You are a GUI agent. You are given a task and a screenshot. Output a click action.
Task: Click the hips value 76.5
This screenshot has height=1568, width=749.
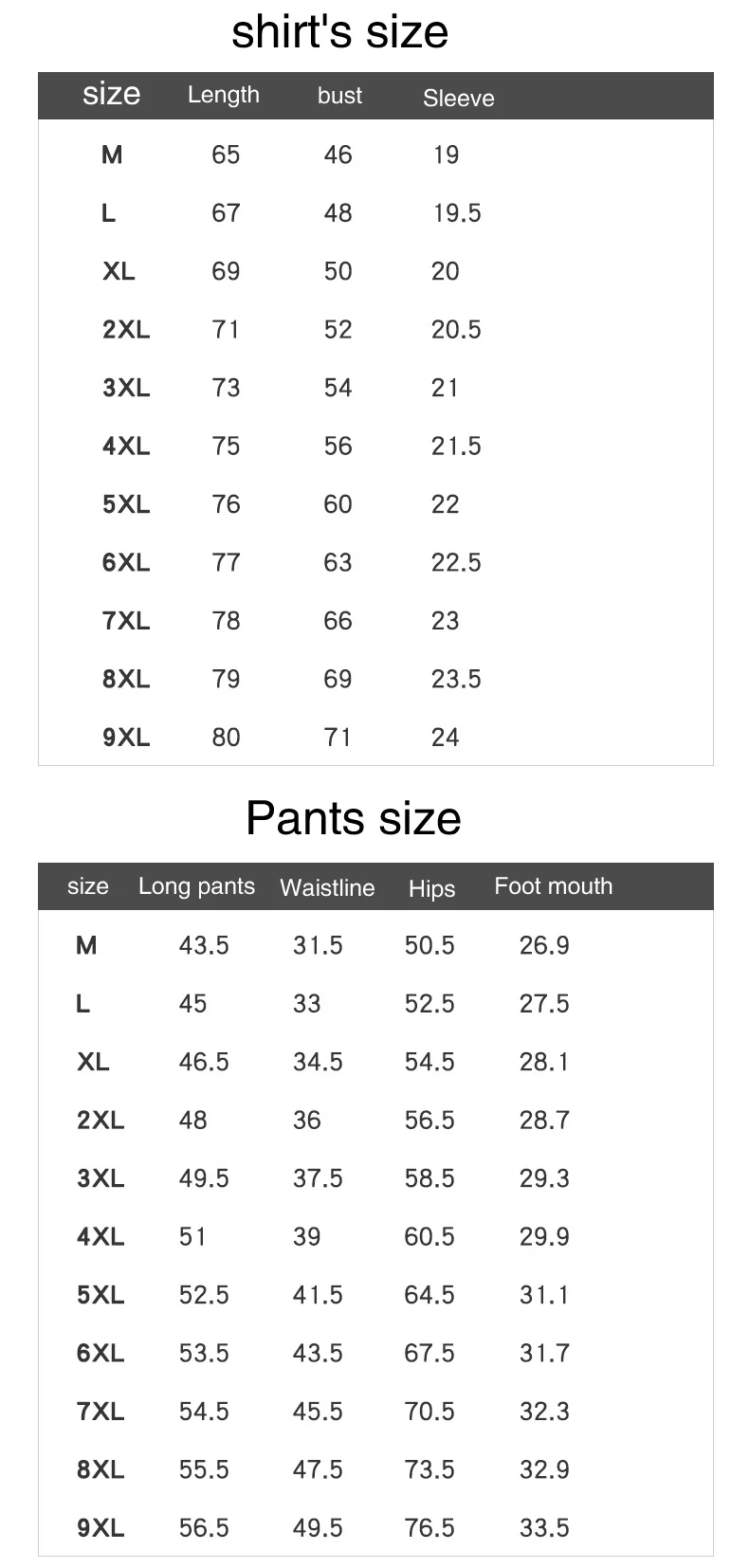(429, 1528)
